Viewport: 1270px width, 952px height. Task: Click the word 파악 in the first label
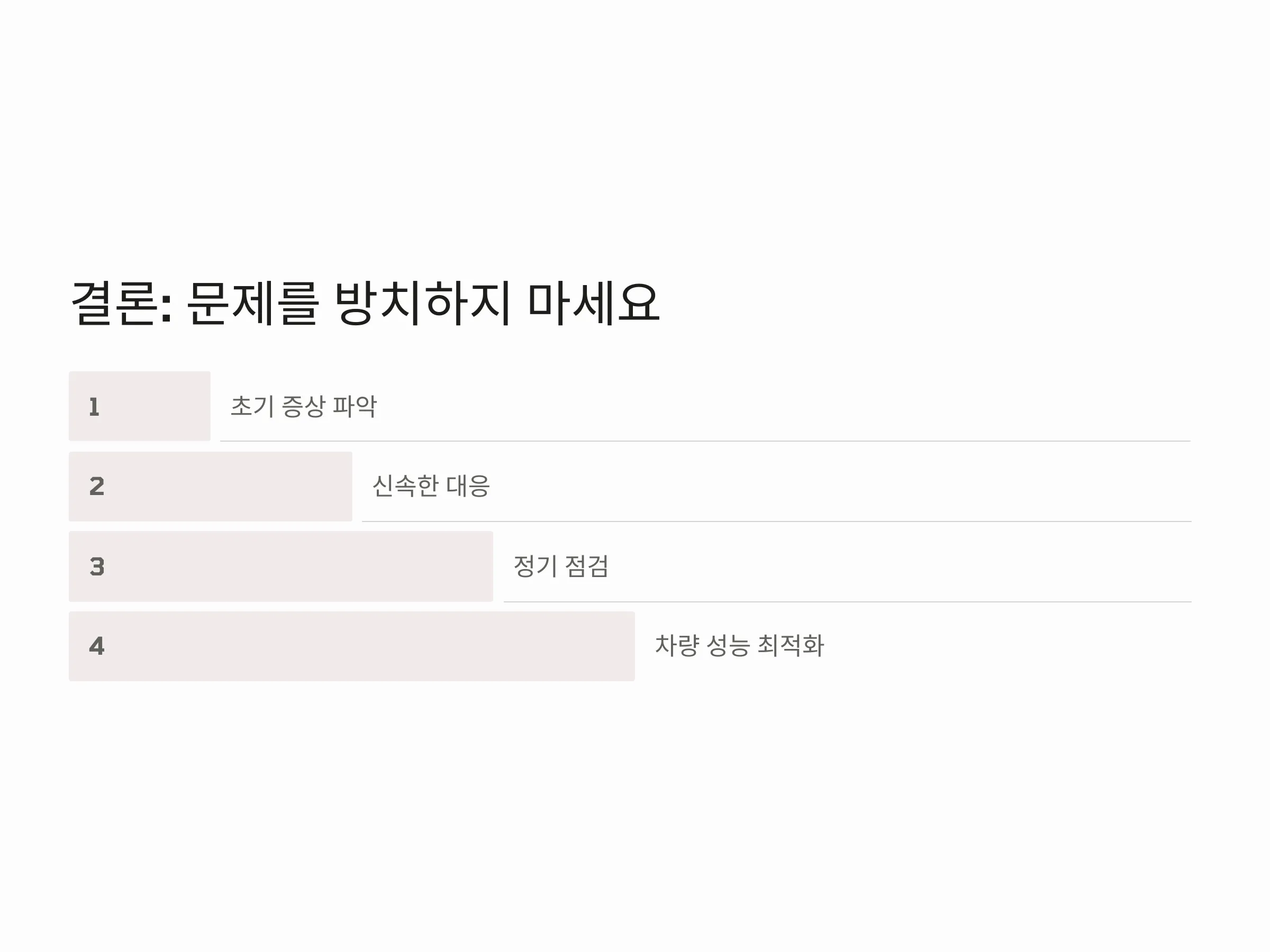[355, 406]
